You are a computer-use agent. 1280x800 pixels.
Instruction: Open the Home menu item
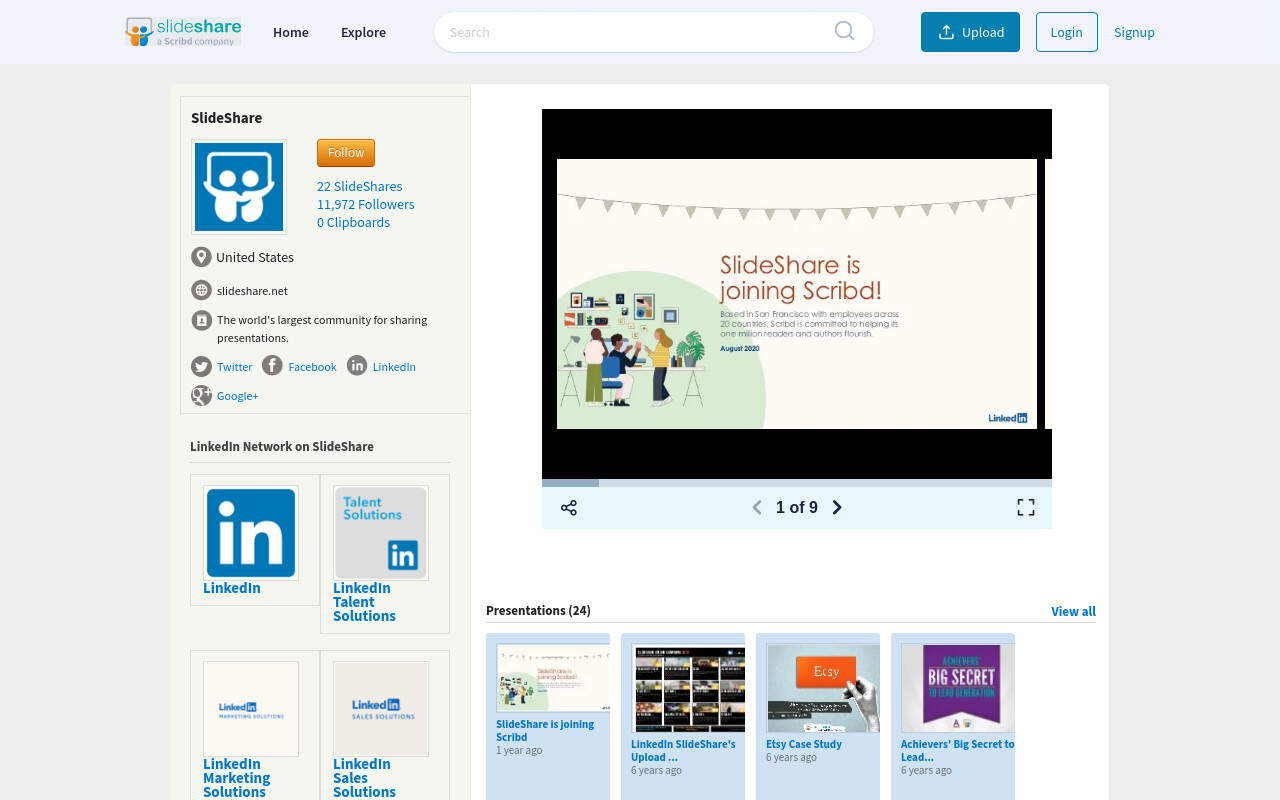point(291,32)
